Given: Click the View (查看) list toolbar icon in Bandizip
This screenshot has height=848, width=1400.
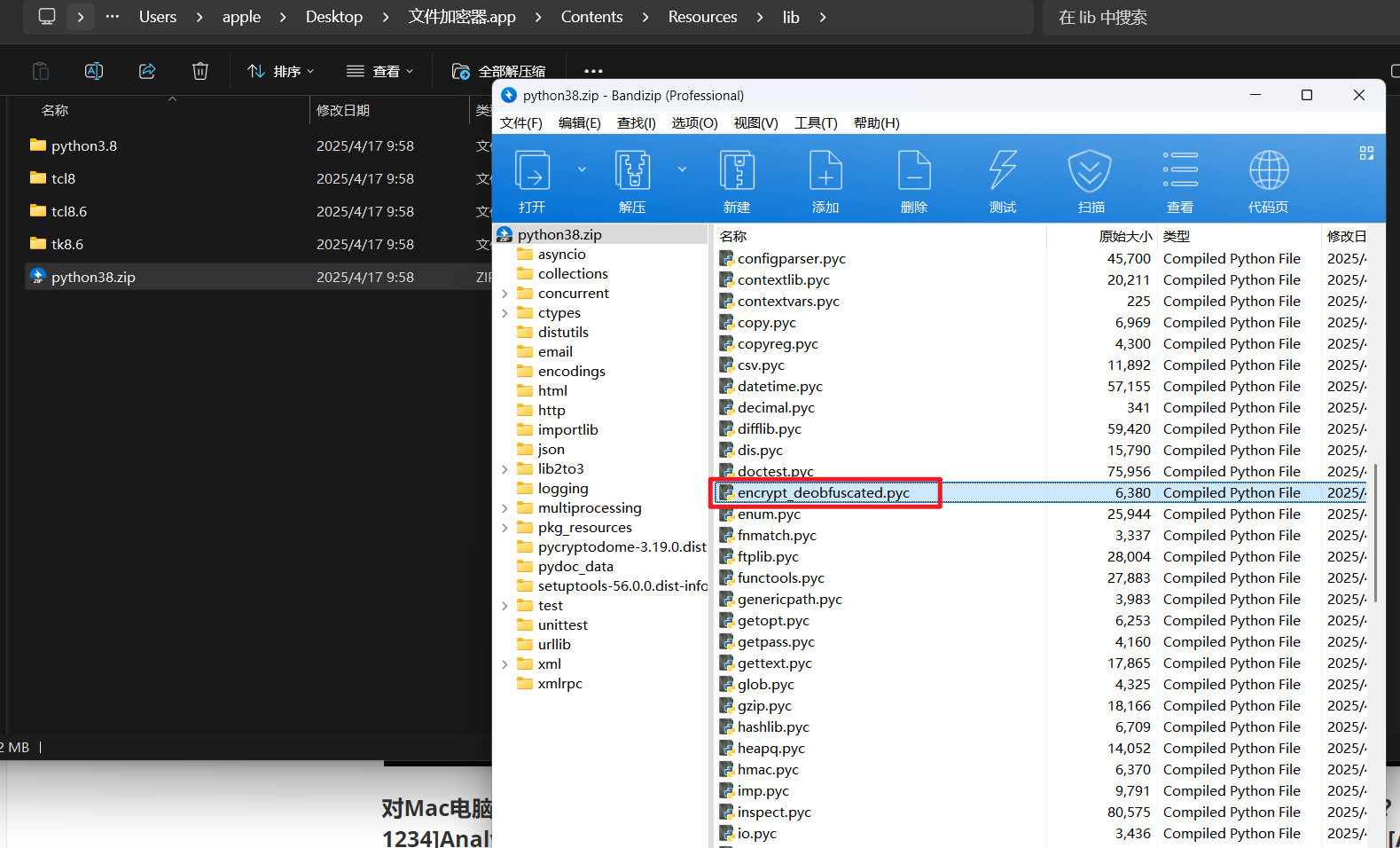Looking at the screenshot, I should pyautogui.click(x=1180, y=170).
